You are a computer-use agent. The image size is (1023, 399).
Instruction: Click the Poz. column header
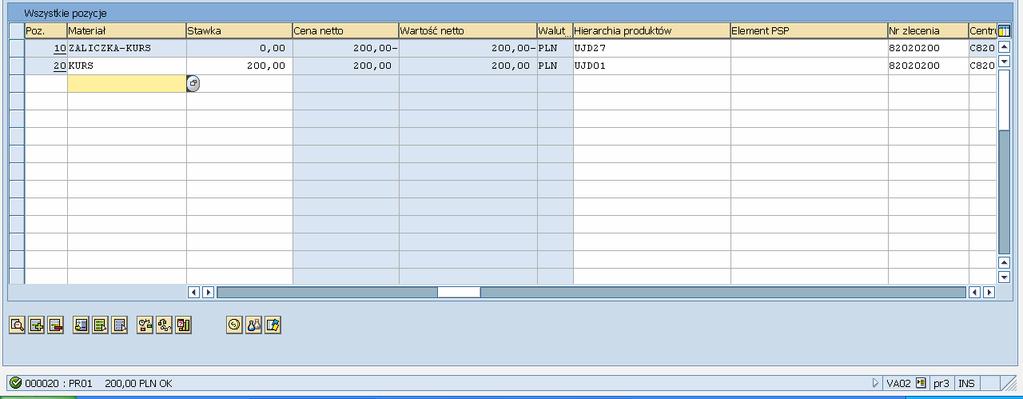[46, 31]
